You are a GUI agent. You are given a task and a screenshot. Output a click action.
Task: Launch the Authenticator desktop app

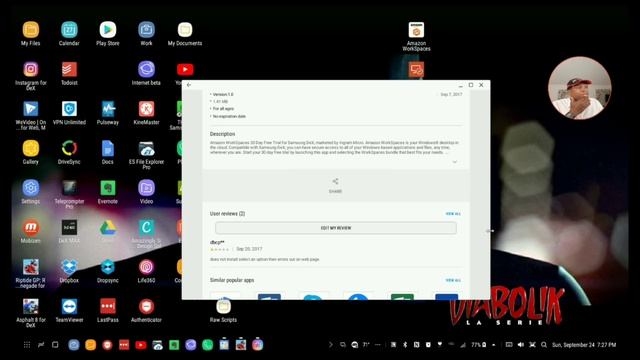[x=146, y=307]
